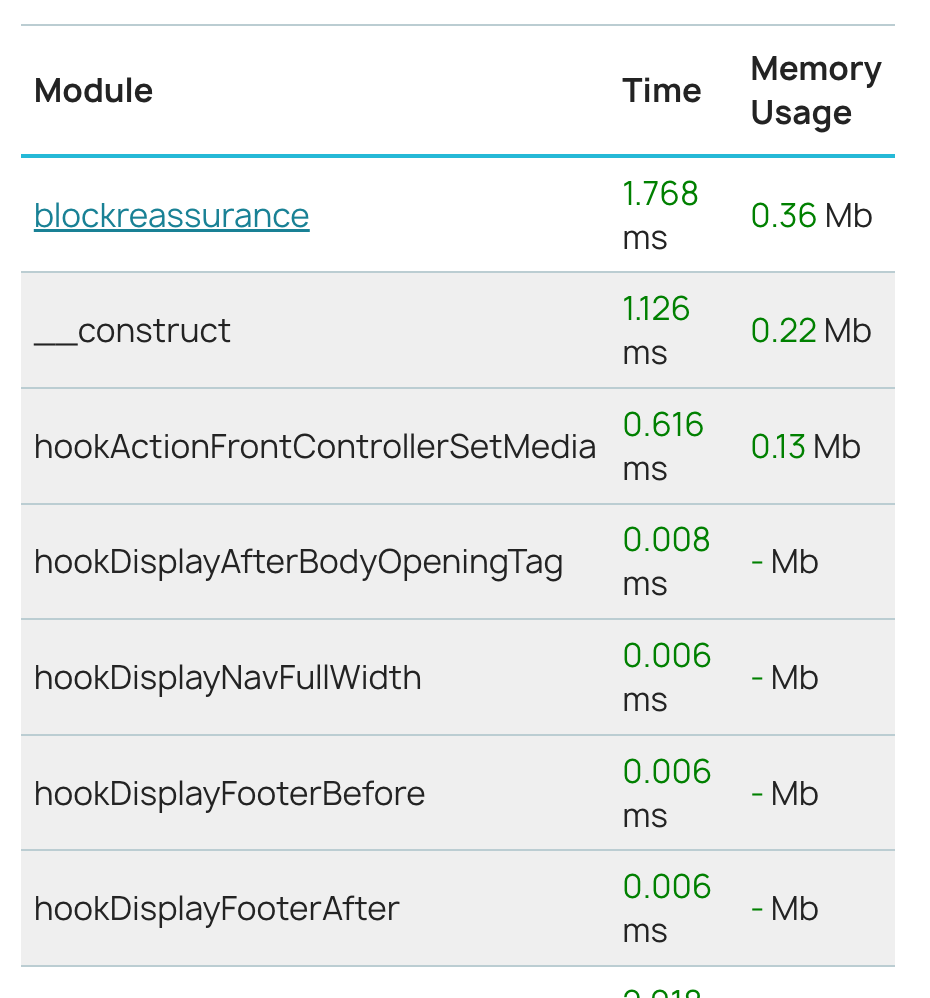Open the blockreassurance module link
Screen dimensions: 930x998
[171, 216]
